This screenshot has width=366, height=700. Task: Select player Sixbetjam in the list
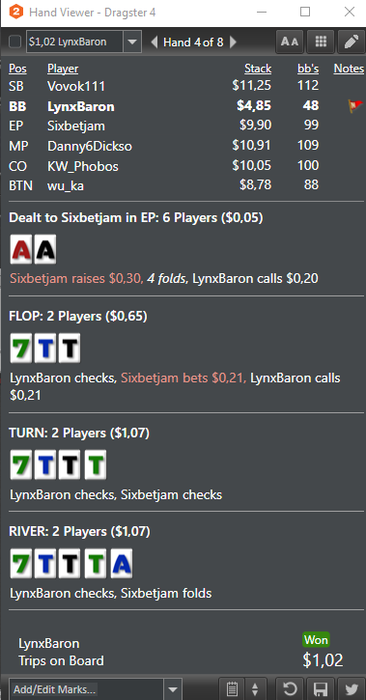(76, 126)
